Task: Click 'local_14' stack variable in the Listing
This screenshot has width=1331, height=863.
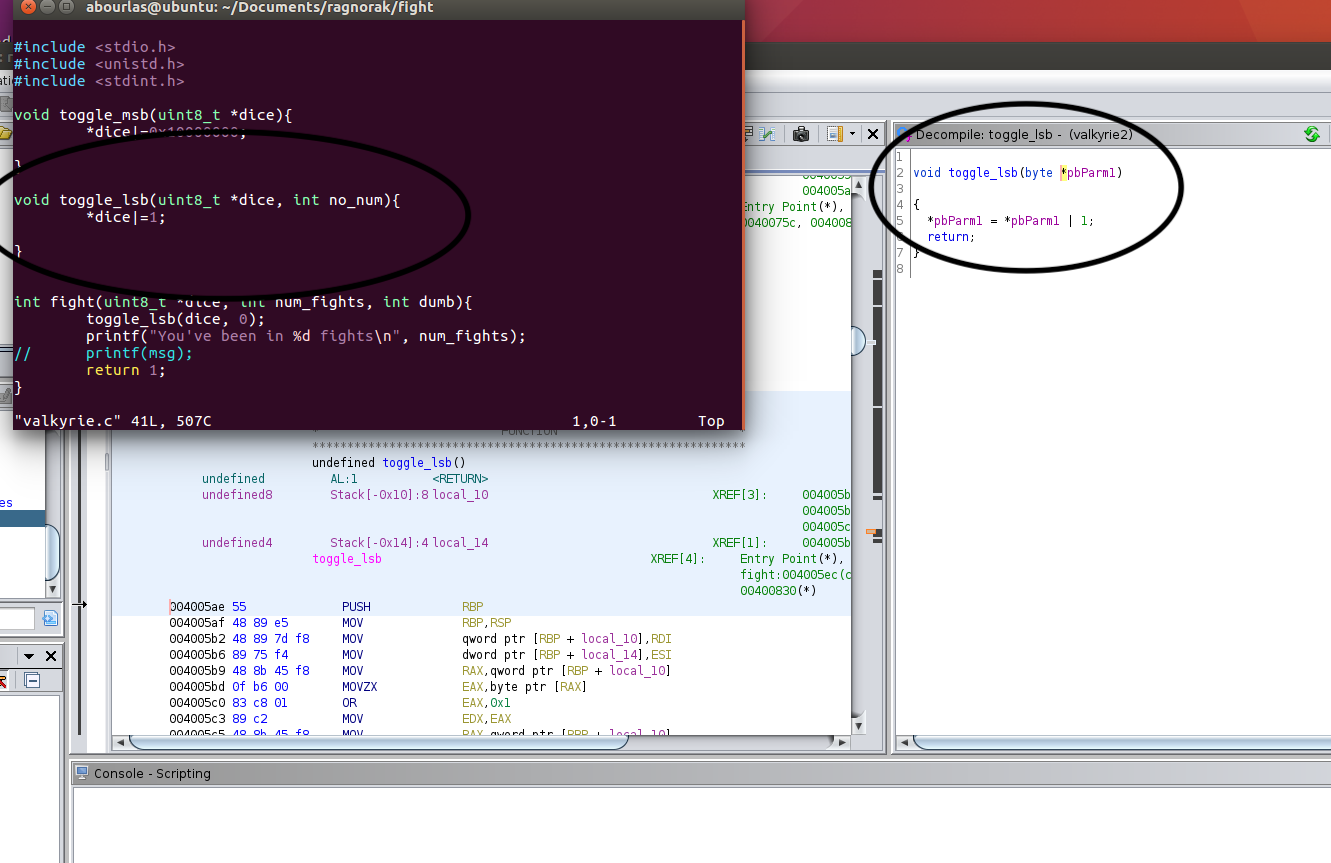Action: click(x=461, y=543)
